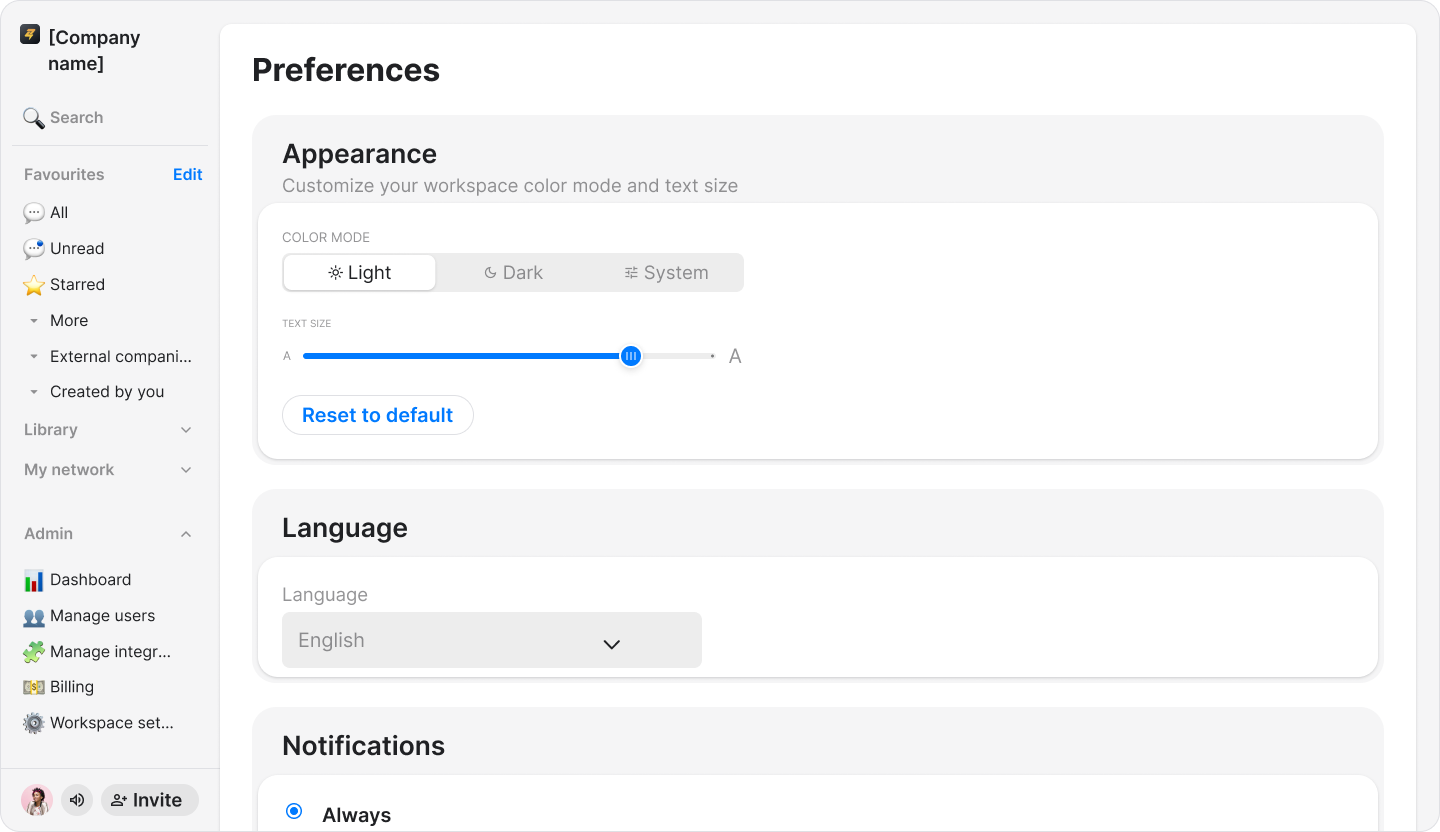Open the user profile avatar
Viewport: 1440px width, 832px height.
pos(37,800)
